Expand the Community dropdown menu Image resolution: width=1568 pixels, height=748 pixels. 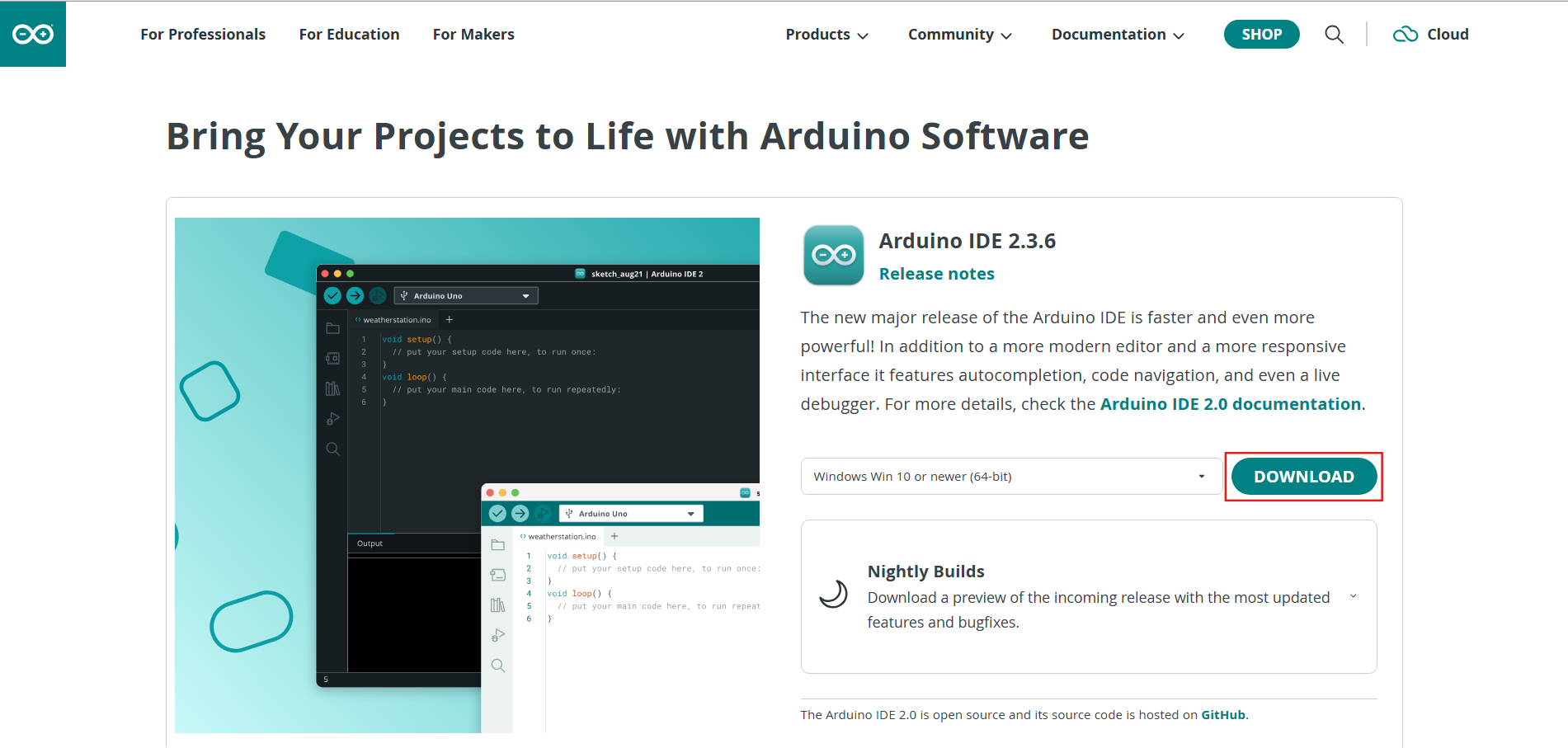coord(960,34)
